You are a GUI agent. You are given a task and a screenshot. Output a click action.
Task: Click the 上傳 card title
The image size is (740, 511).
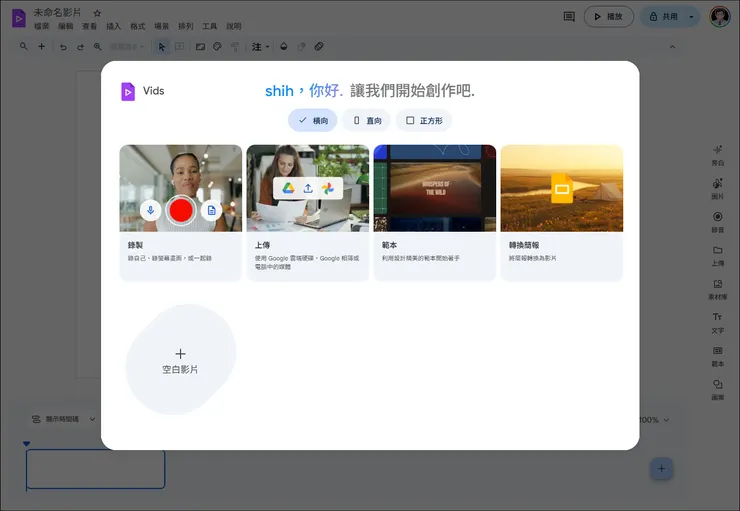pyautogui.click(x=262, y=245)
